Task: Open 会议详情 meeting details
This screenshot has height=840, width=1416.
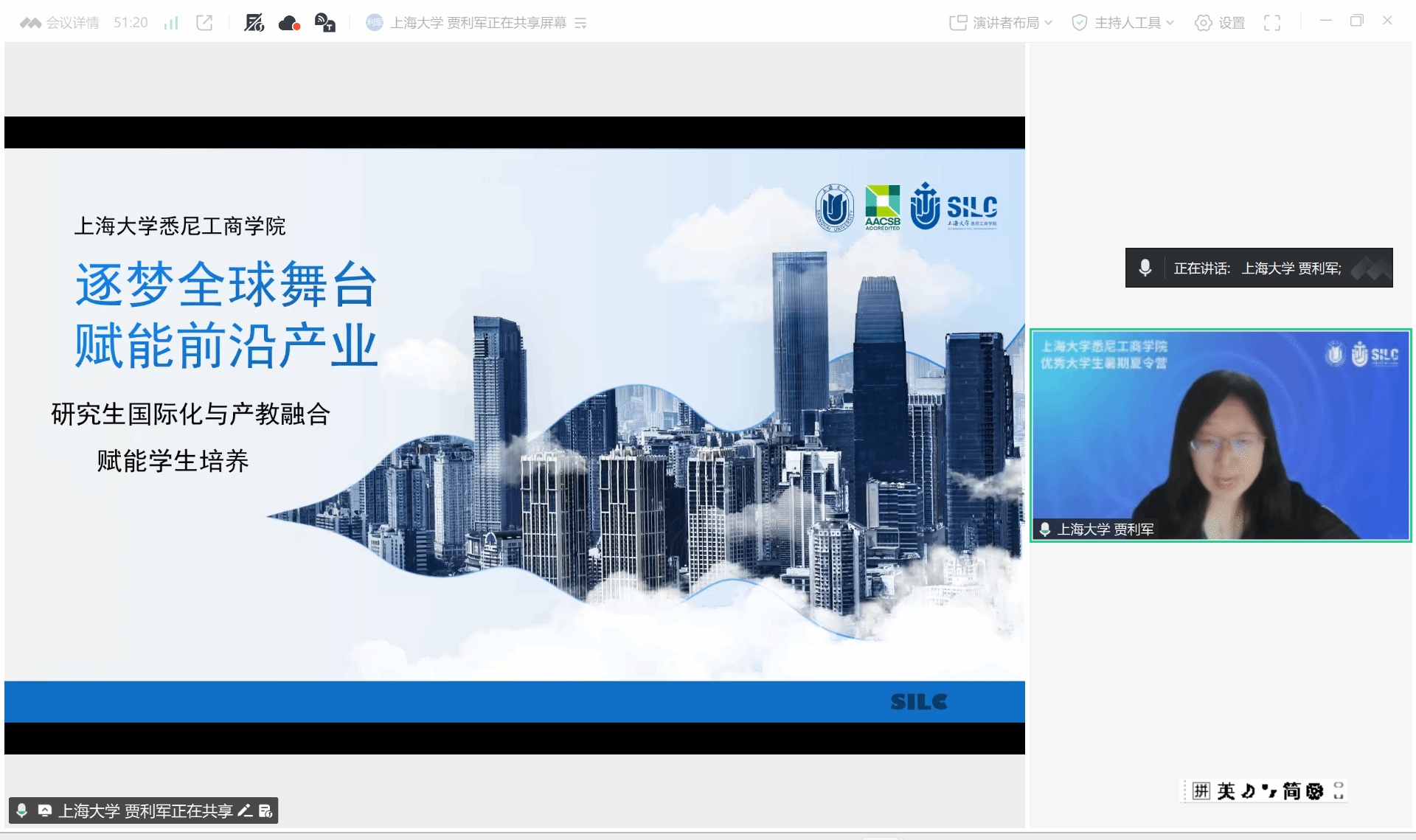Action: click(60, 23)
